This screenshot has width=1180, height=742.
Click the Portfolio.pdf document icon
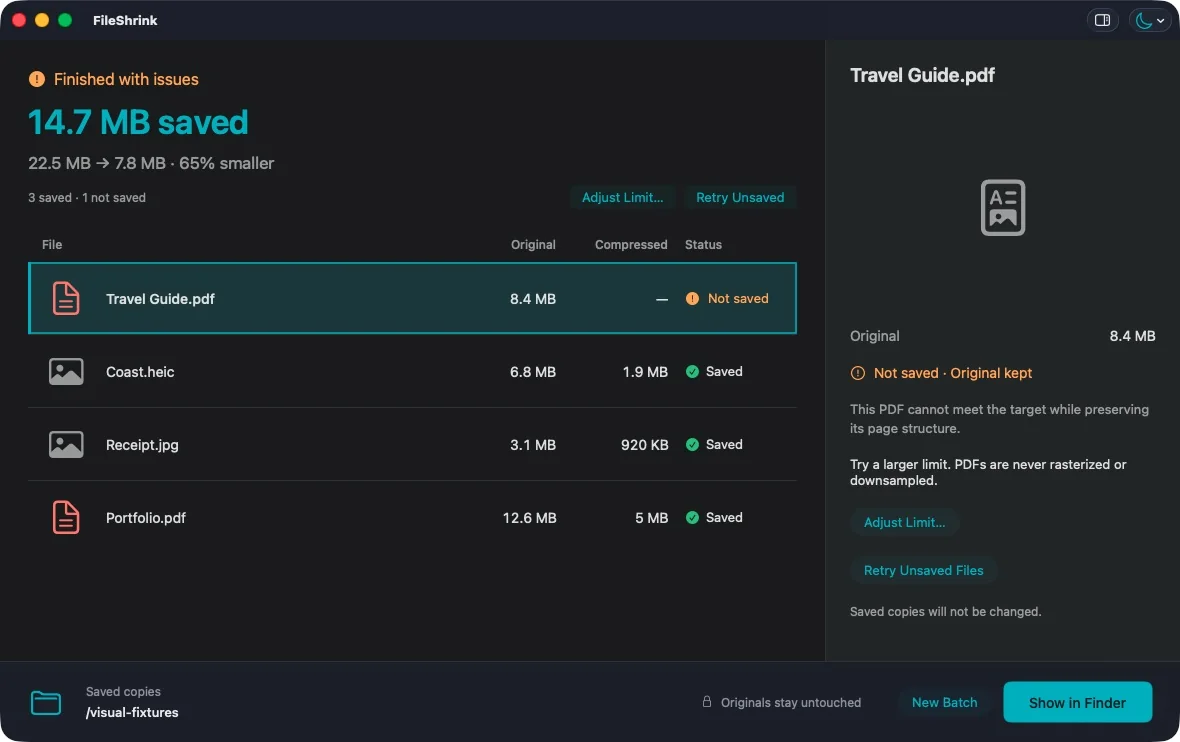tap(66, 518)
